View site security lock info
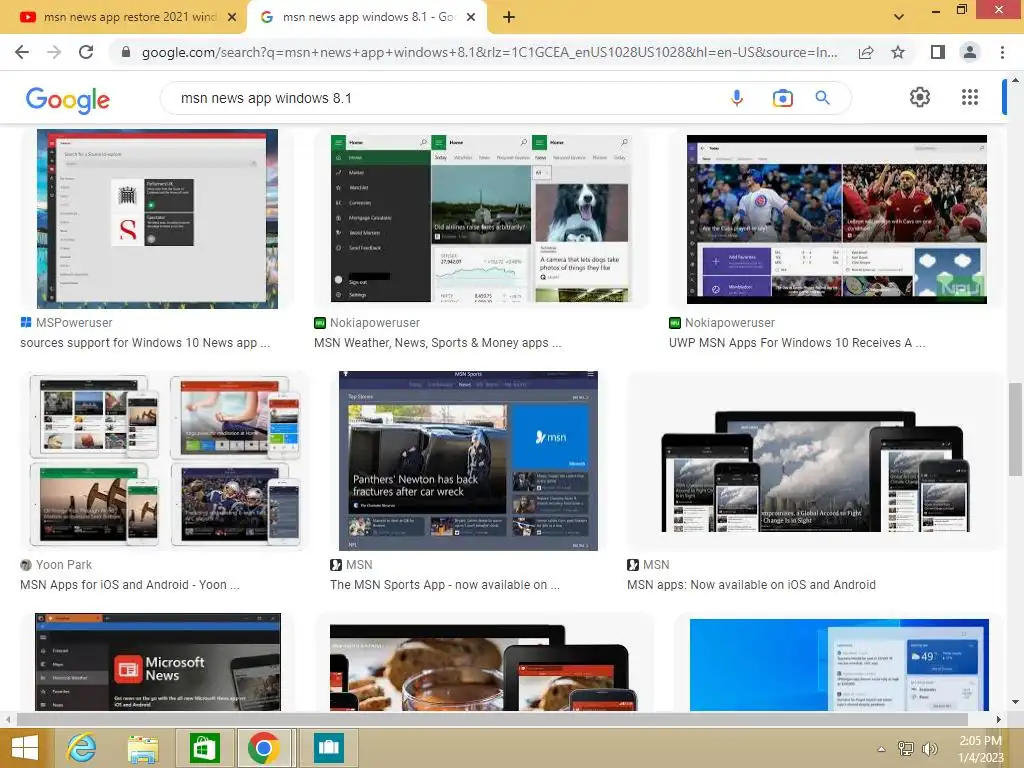This screenshot has width=1024, height=768. pos(126,52)
